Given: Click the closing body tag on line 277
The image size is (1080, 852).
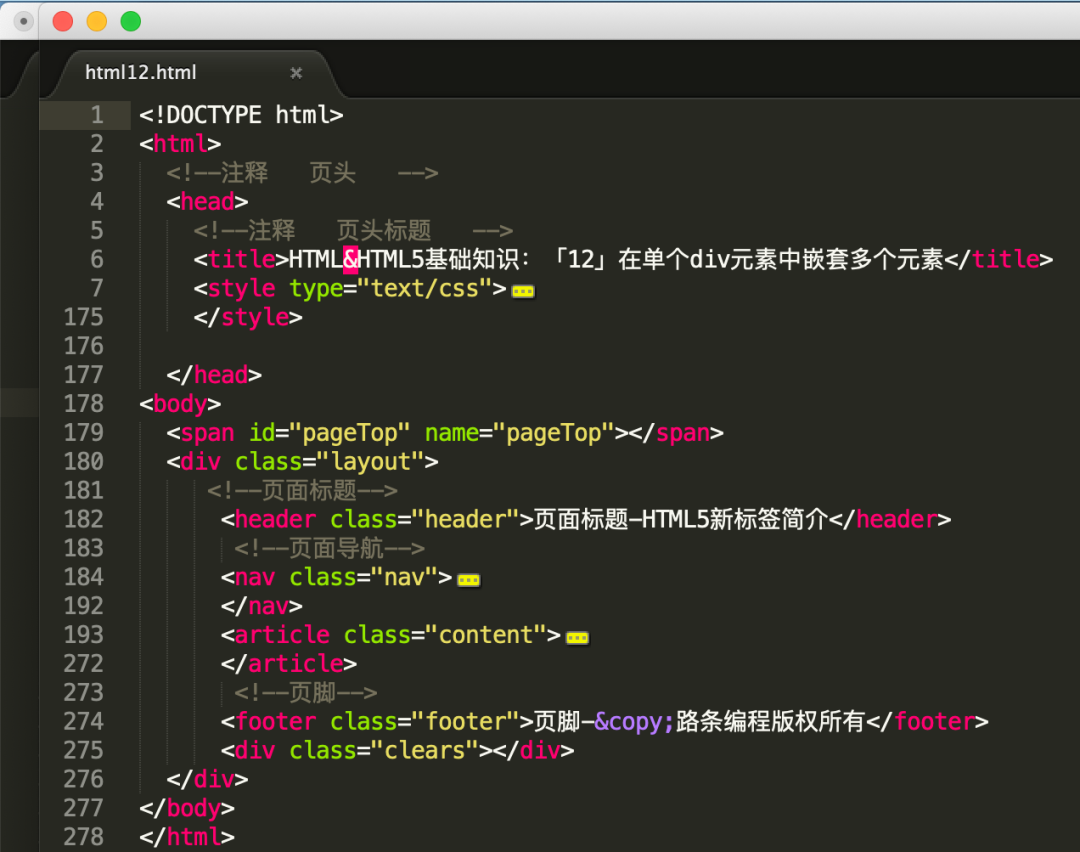Looking at the screenshot, I should tap(185, 808).
